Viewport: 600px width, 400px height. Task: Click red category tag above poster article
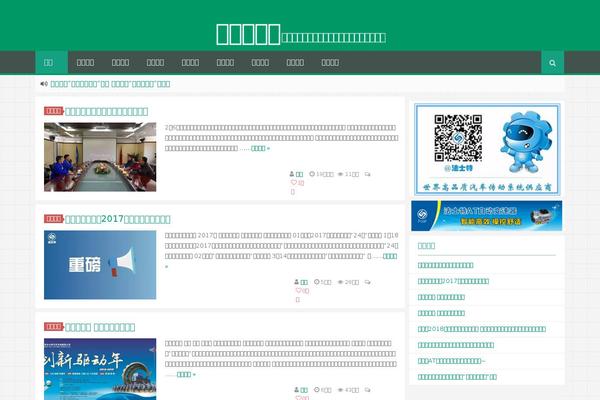54,327
